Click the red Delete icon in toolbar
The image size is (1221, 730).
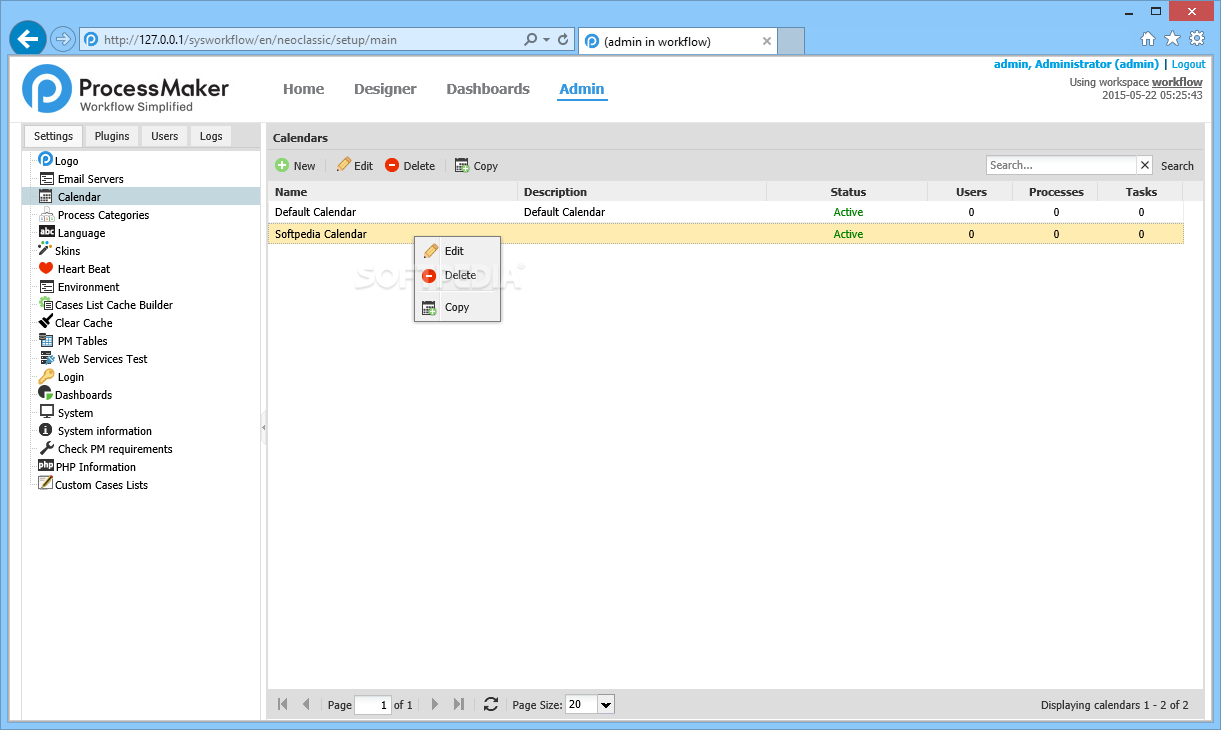[392, 165]
